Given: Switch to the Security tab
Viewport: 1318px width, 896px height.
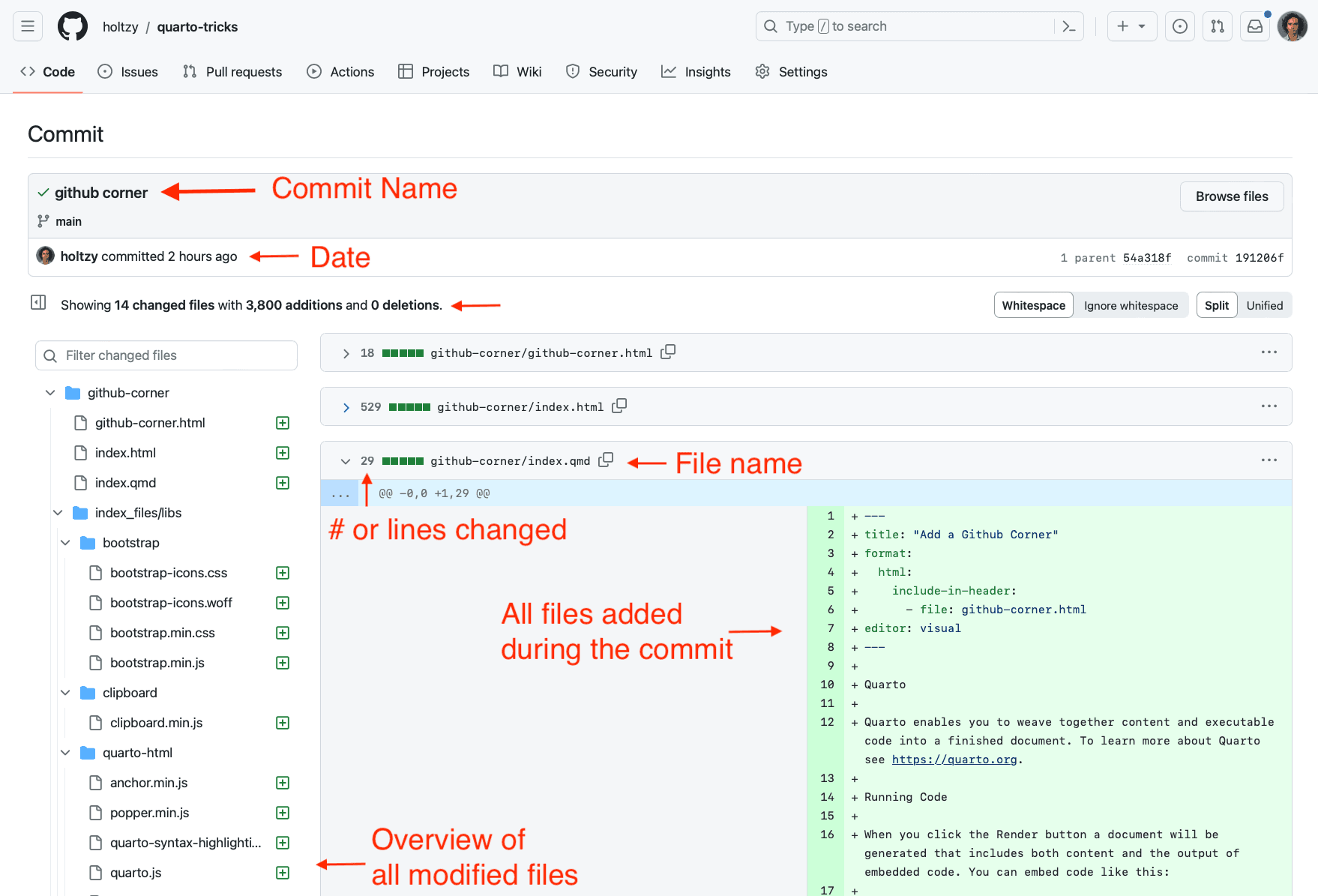Looking at the screenshot, I should point(602,72).
